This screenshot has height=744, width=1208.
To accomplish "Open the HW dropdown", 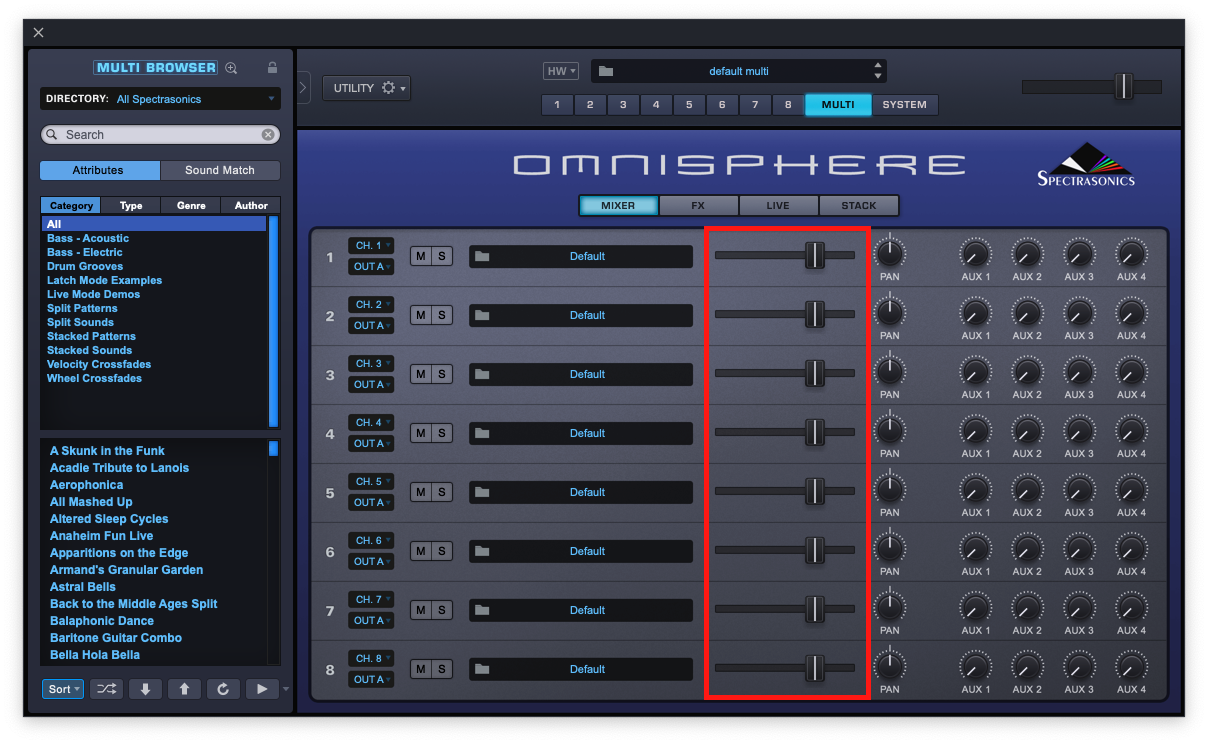I will 561,71.
